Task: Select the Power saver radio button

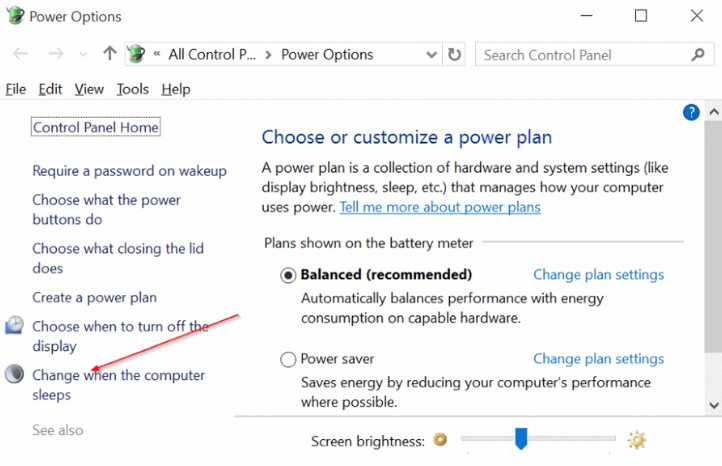Action: [x=288, y=359]
